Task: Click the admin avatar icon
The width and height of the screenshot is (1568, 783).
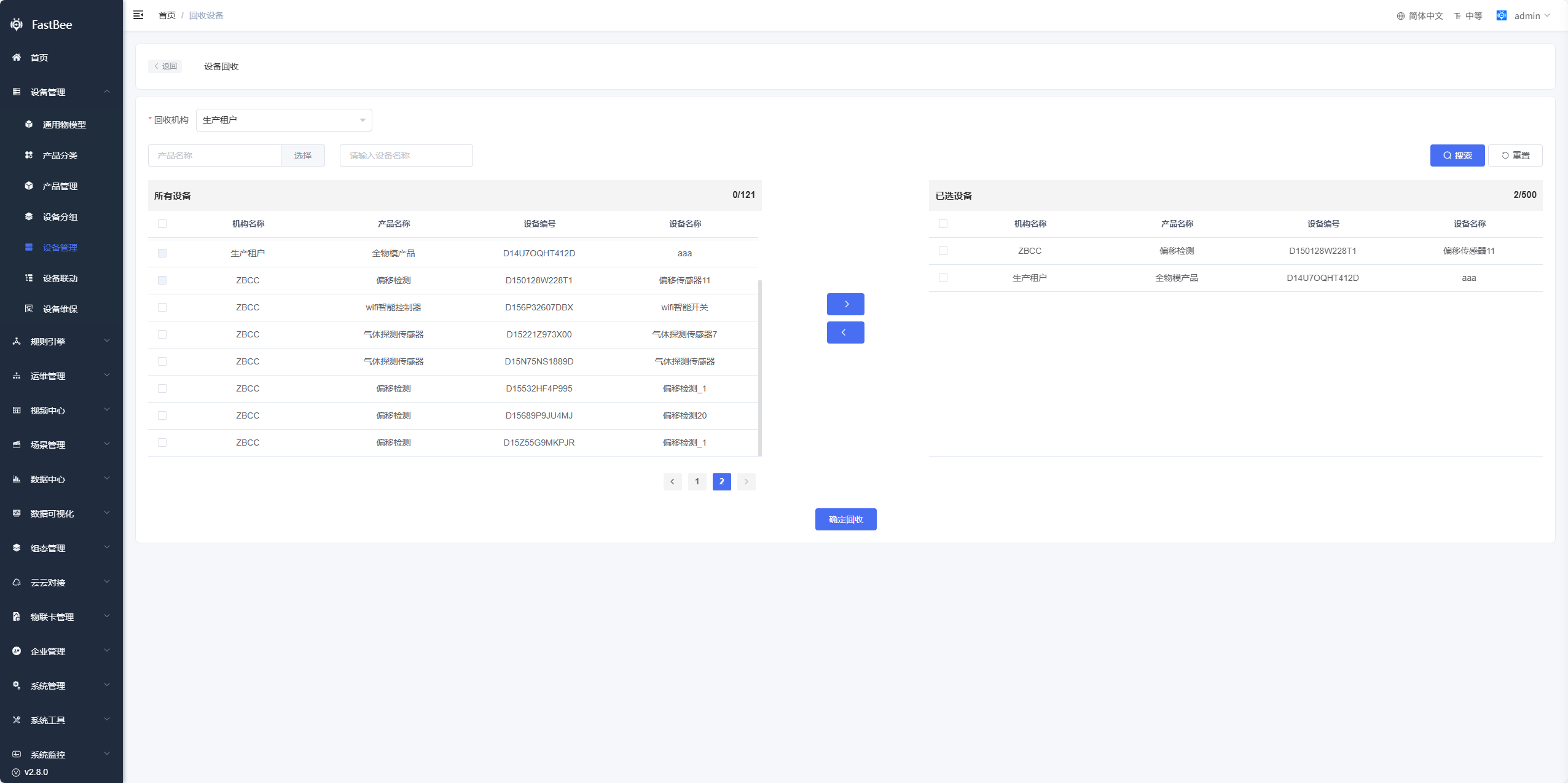Action: [x=1501, y=15]
